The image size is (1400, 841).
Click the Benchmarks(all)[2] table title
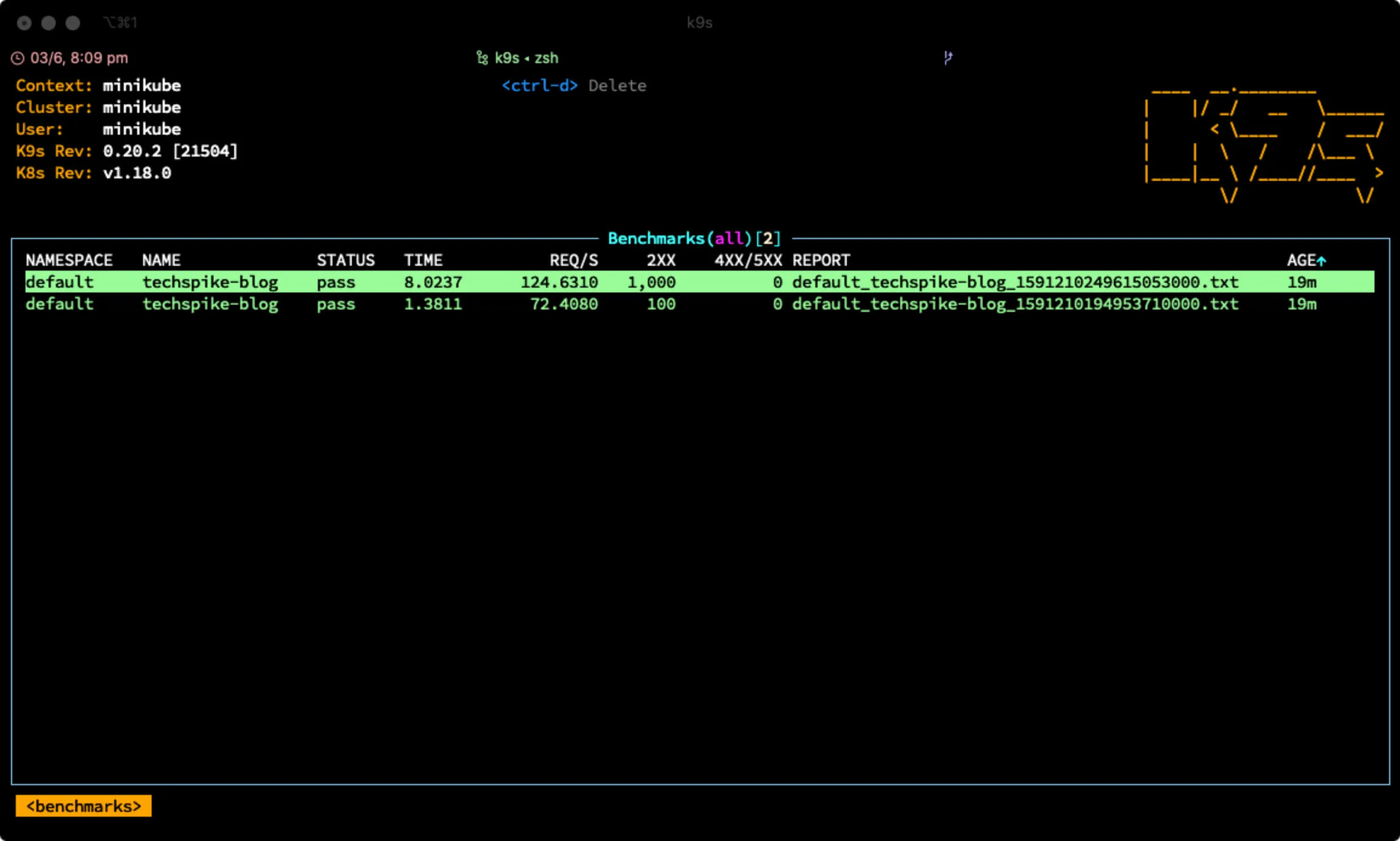point(695,238)
